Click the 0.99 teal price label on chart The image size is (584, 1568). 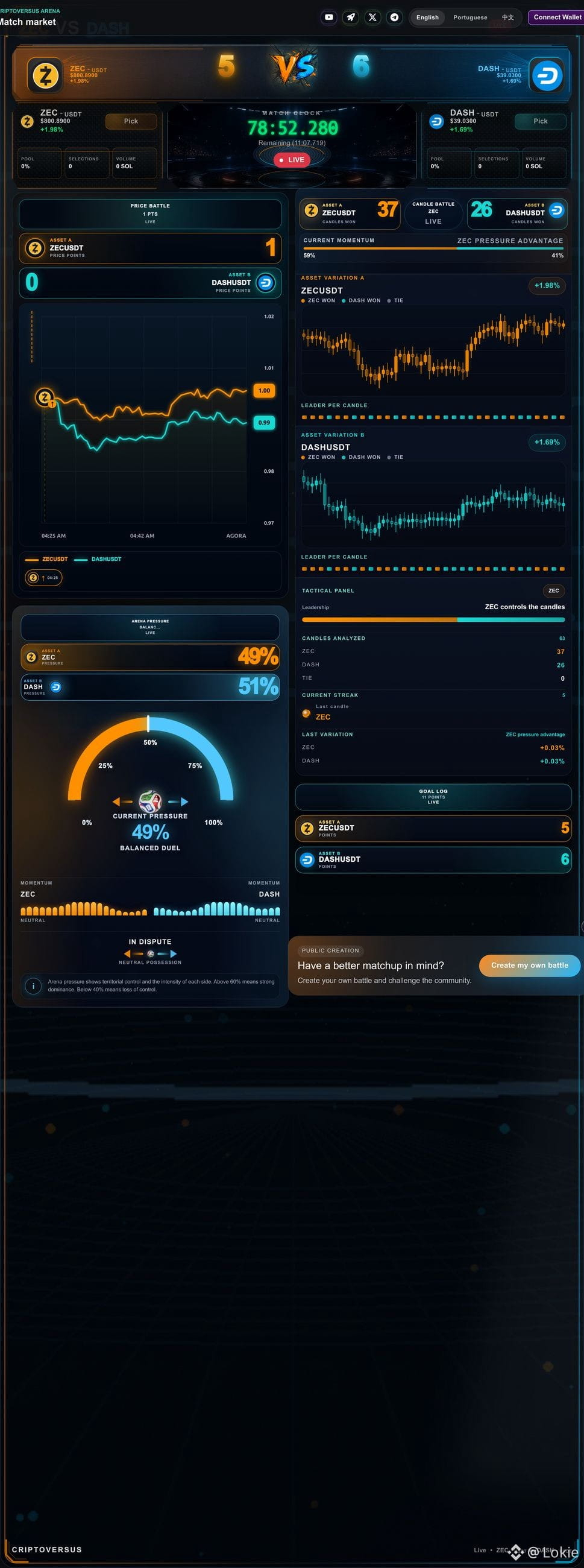coord(264,422)
